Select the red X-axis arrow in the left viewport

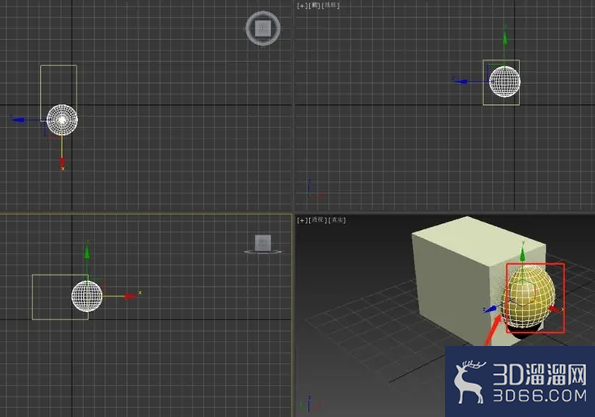tap(130, 296)
